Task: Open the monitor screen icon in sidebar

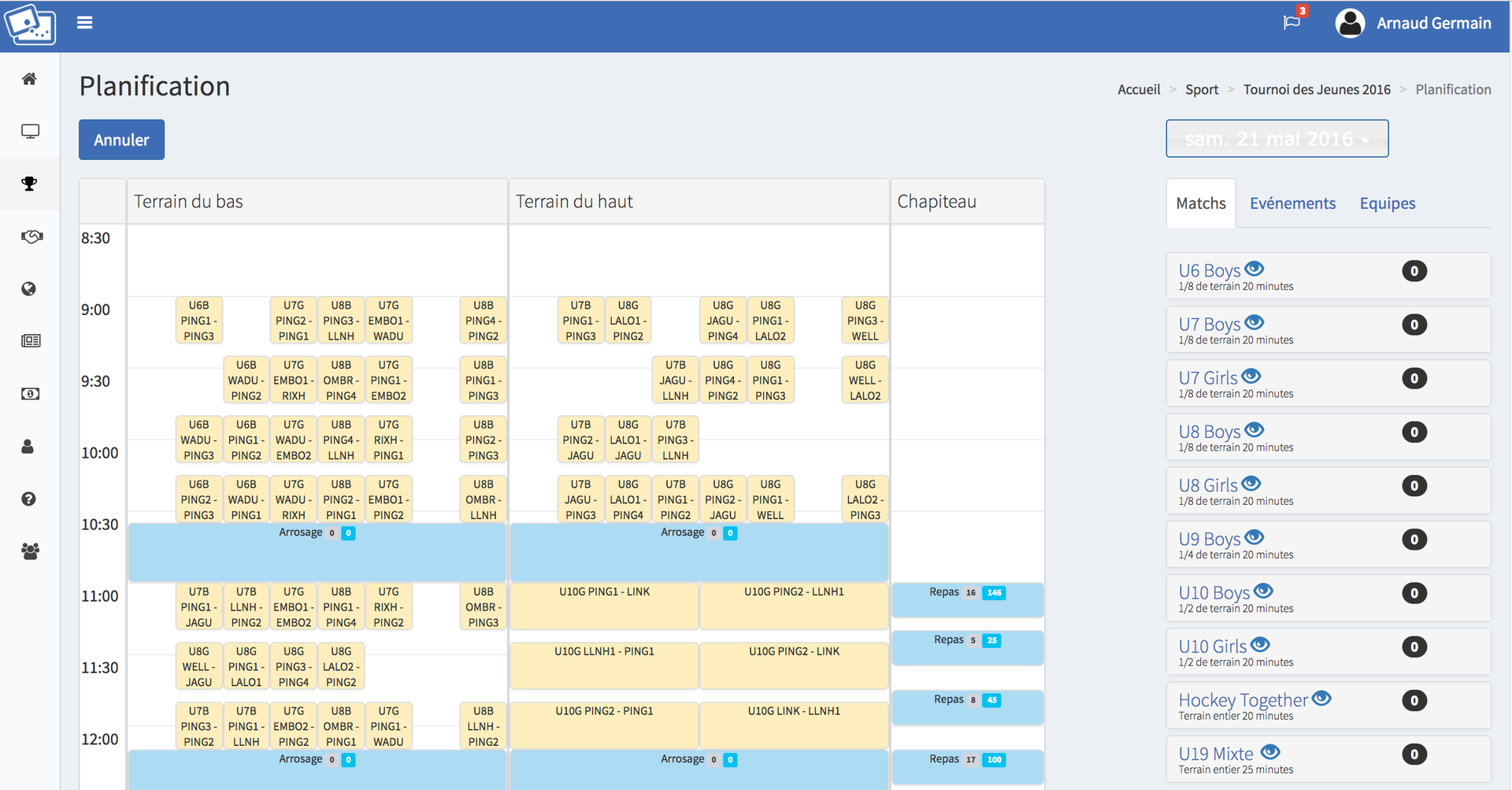Action: (30, 132)
